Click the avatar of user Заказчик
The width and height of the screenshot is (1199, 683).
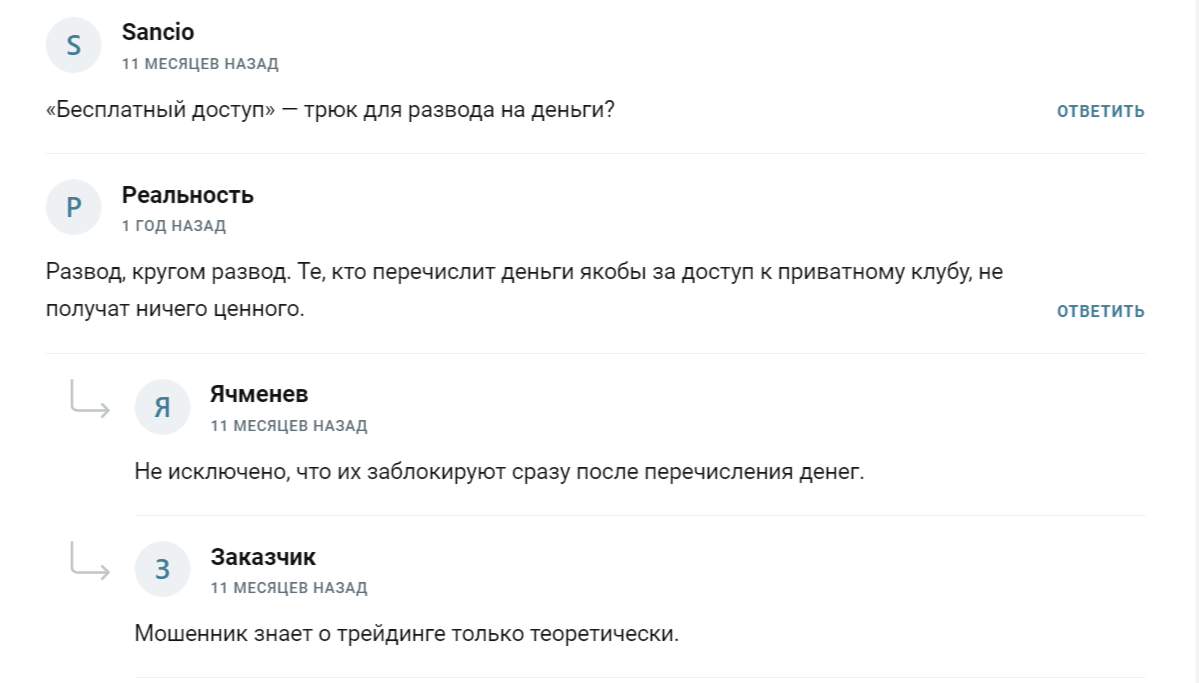pos(162,568)
